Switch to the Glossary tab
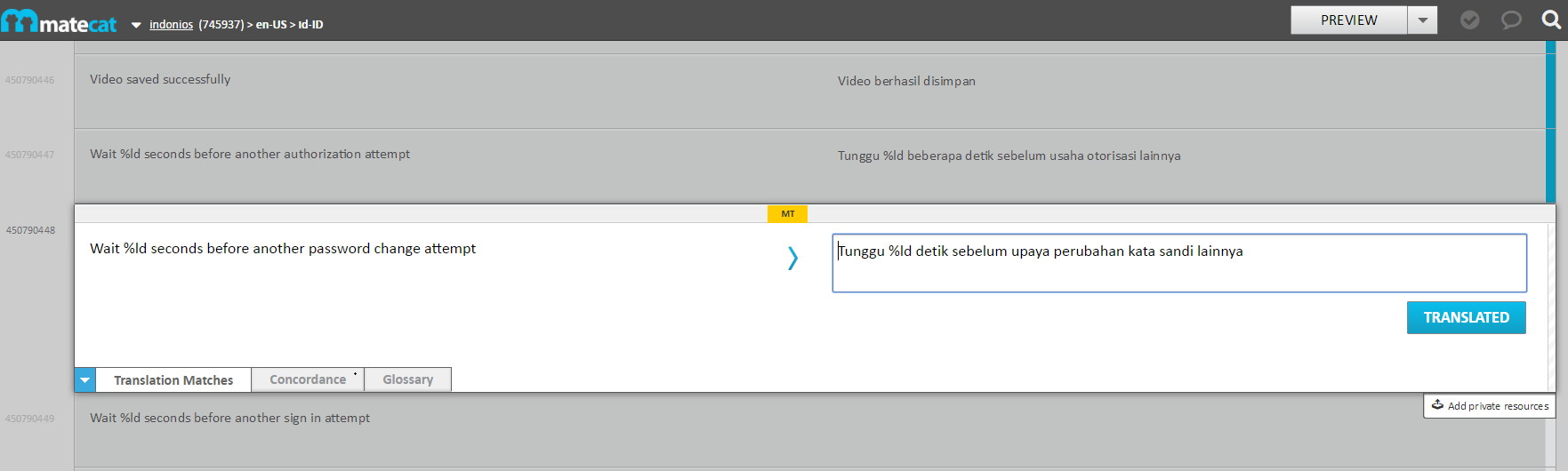Image resolution: width=1568 pixels, height=471 pixels. coord(407,379)
